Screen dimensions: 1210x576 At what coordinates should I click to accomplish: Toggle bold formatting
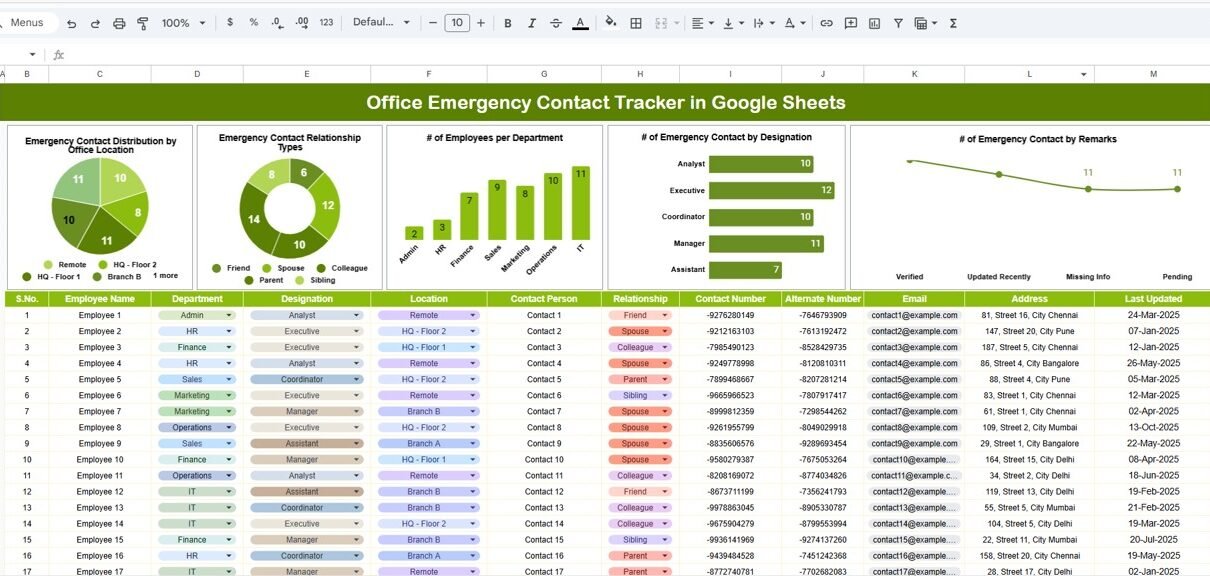pyautogui.click(x=508, y=23)
